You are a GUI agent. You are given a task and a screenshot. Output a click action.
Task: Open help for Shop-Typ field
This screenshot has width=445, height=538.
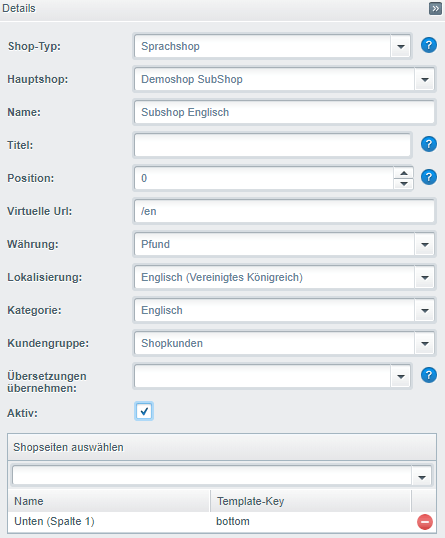(x=429, y=45)
